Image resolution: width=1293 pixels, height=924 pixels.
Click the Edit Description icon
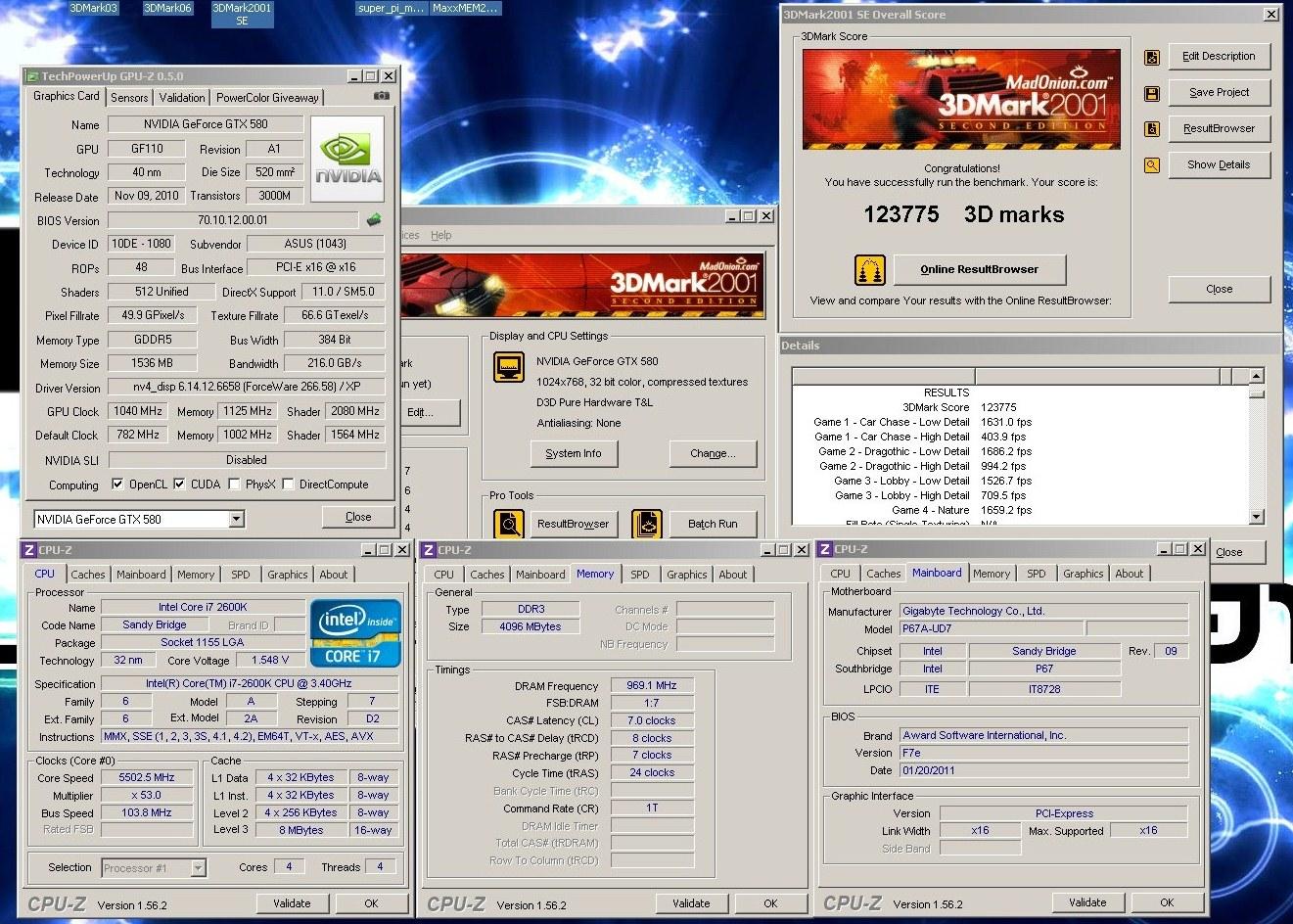click(1152, 57)
